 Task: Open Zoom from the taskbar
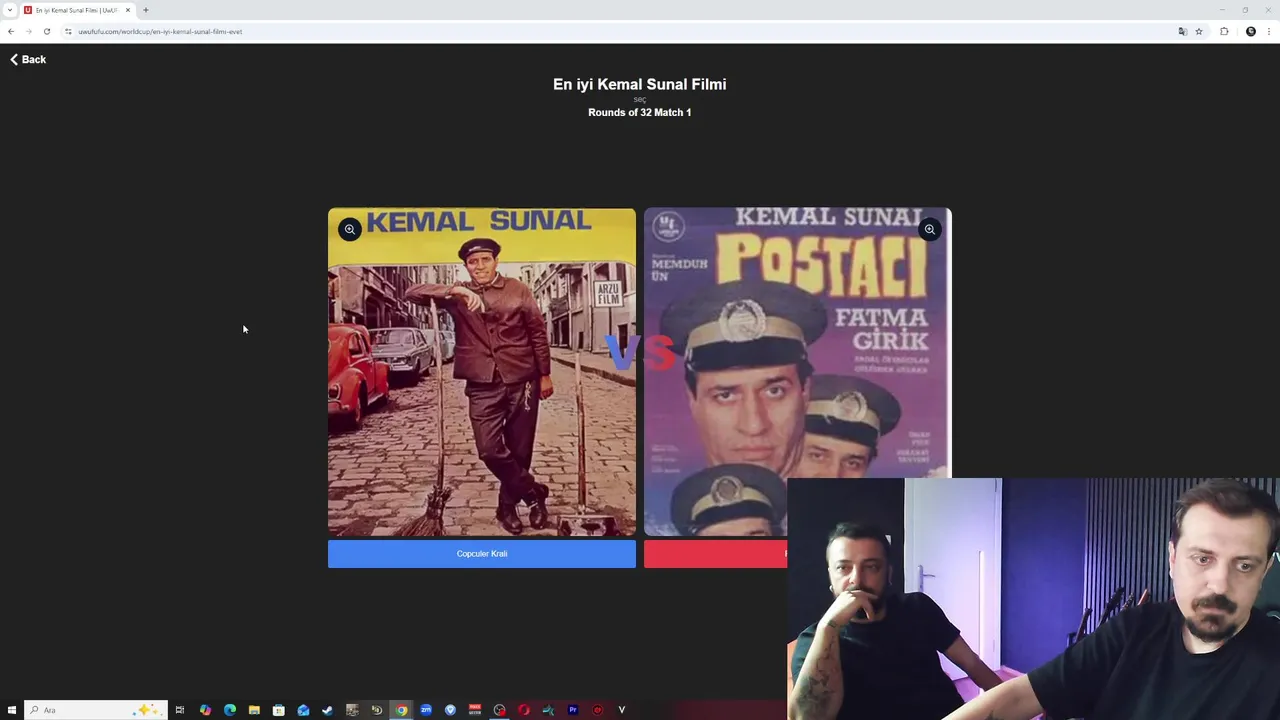click(x=426, y=710)
